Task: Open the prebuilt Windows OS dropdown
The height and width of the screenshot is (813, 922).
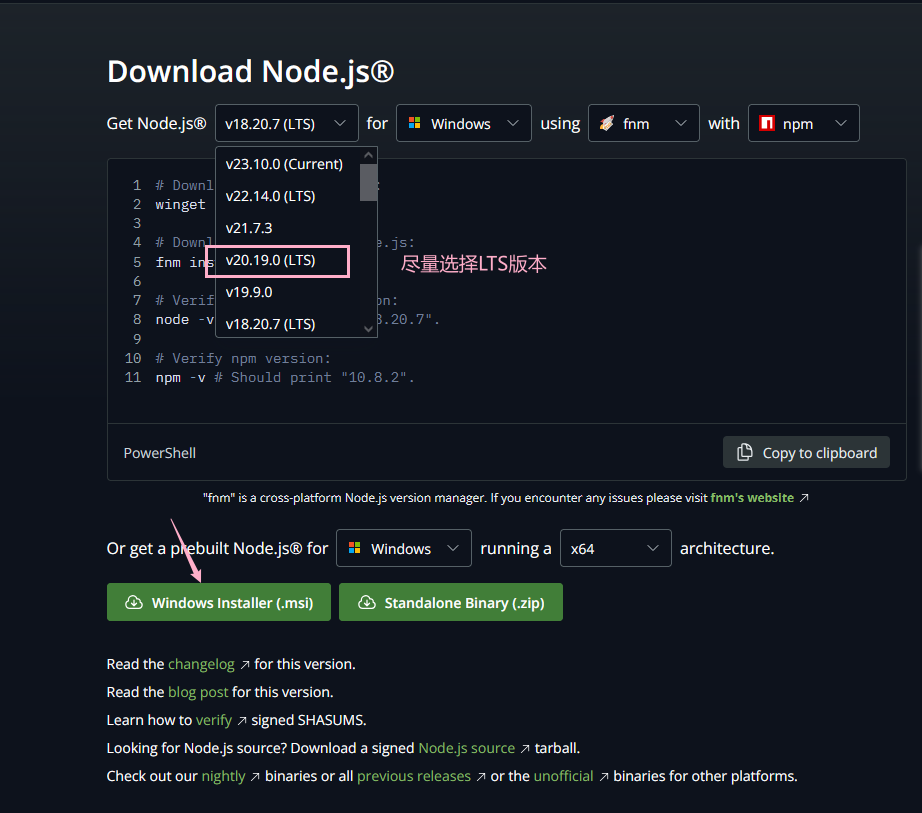Action: (404, 548)
